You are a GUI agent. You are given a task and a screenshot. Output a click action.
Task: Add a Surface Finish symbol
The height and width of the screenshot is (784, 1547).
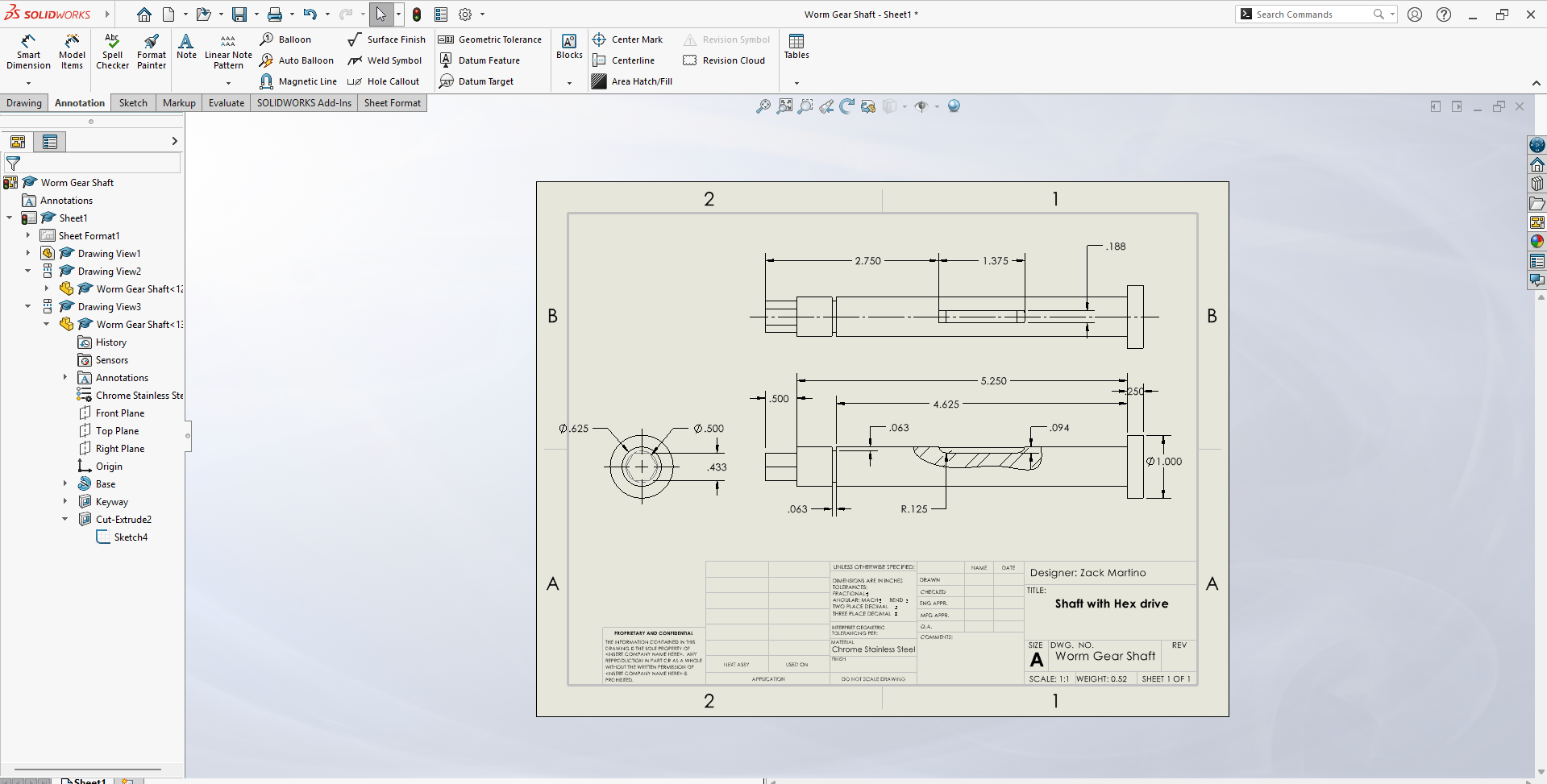[386, 39]
